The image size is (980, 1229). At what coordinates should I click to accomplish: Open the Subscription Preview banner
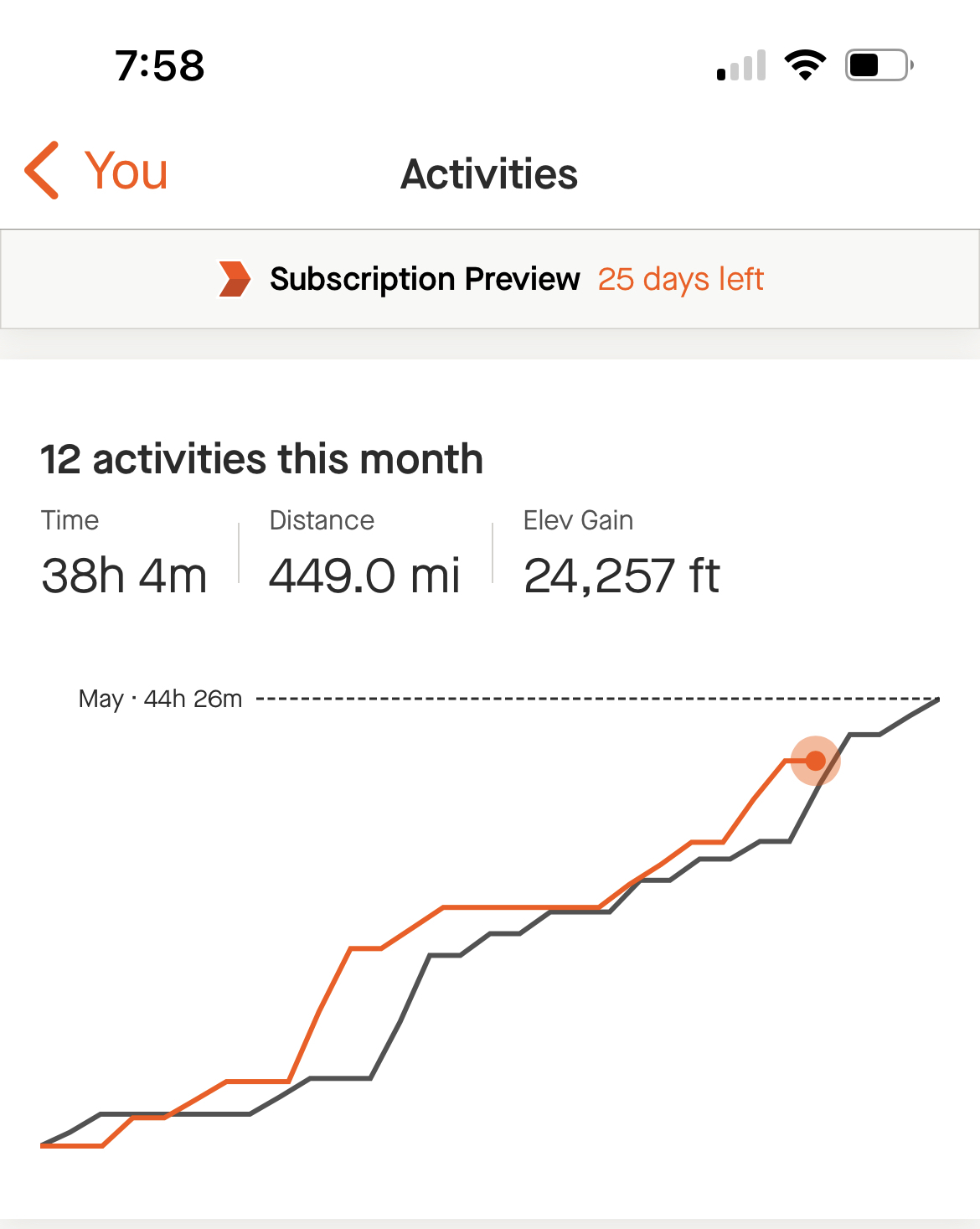(490, 279)
